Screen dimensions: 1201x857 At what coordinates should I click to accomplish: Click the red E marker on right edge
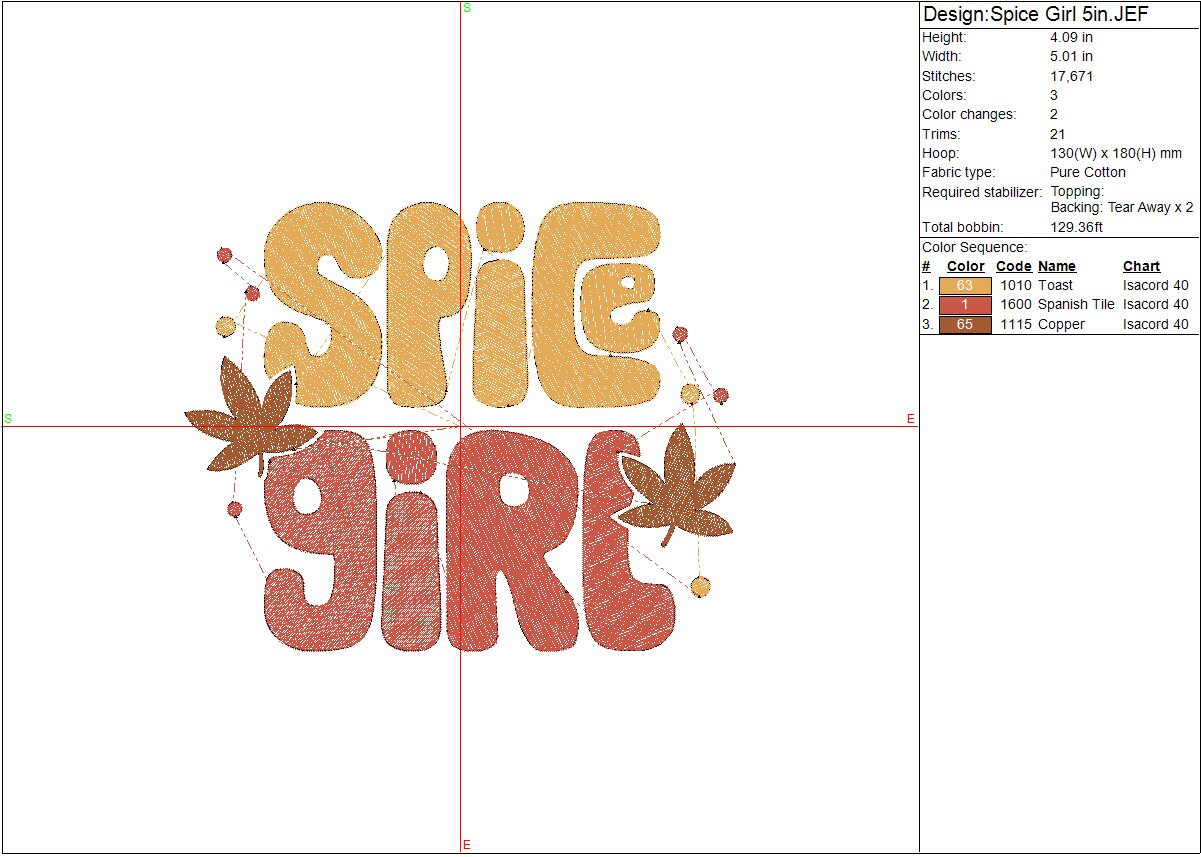[910, 419]
